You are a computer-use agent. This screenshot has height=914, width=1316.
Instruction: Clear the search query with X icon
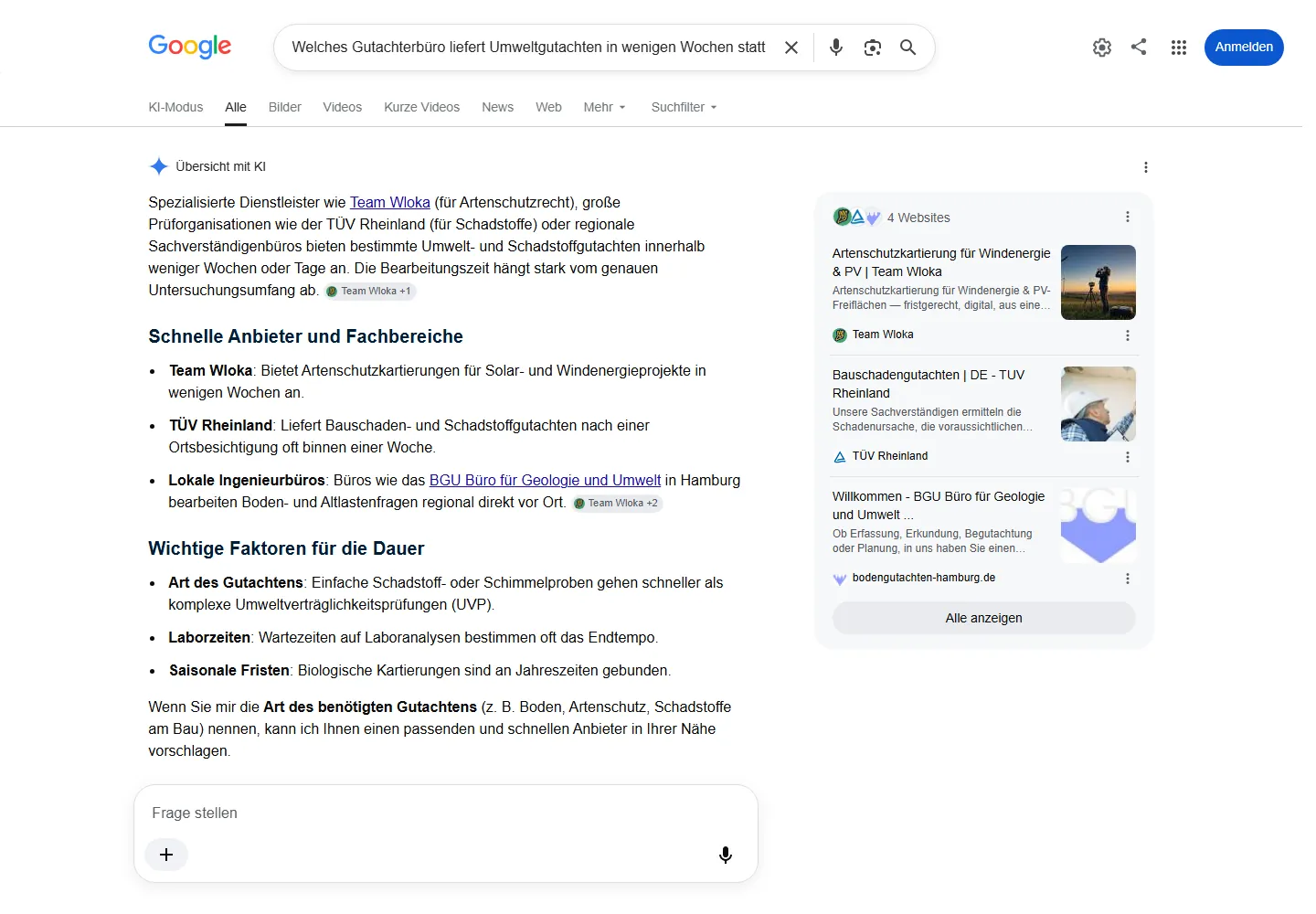(791, 48)
